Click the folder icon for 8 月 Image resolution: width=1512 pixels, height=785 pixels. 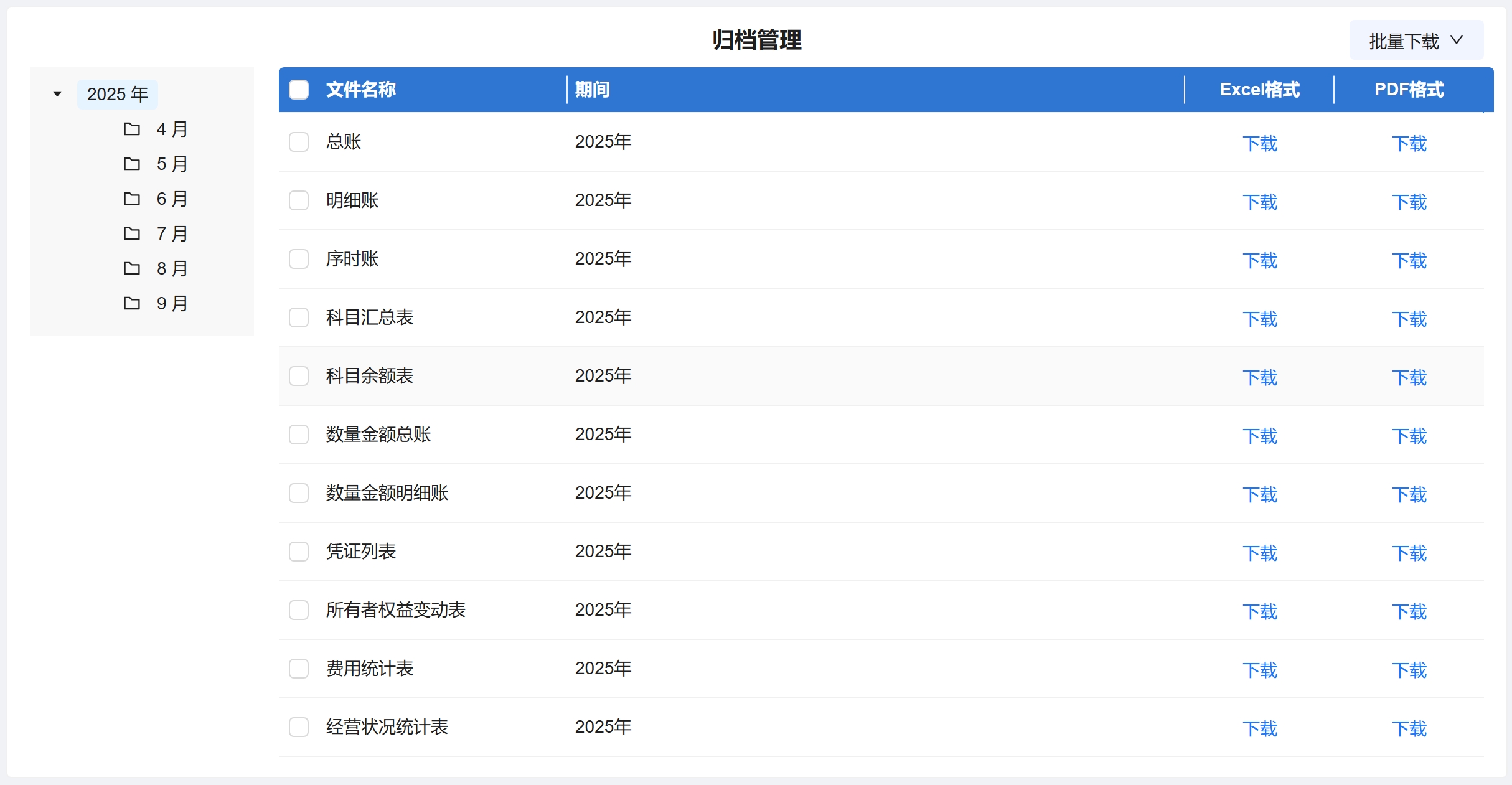click(132, 268)
